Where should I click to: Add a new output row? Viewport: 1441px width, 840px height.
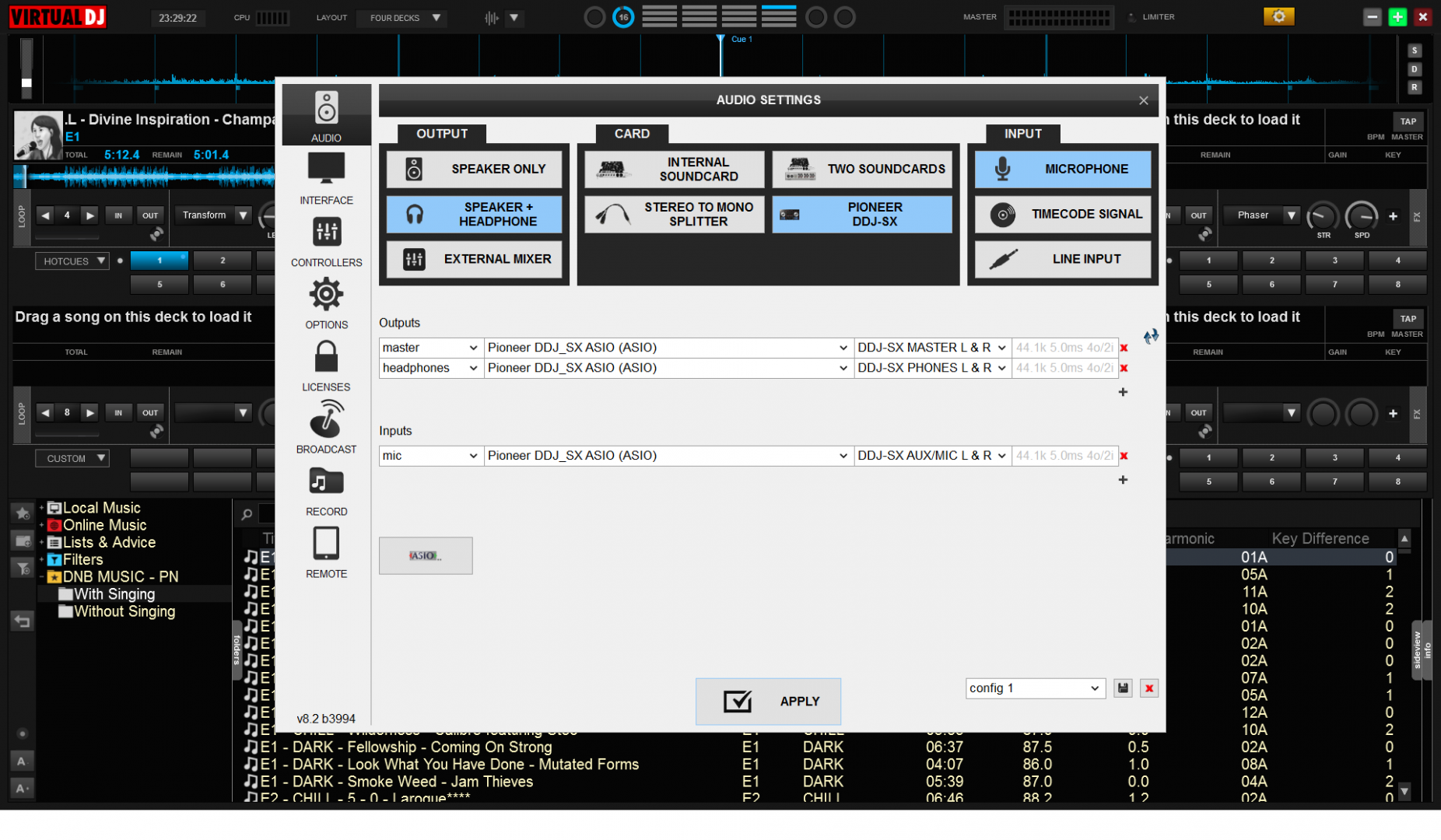click(x=1123, y=392)
